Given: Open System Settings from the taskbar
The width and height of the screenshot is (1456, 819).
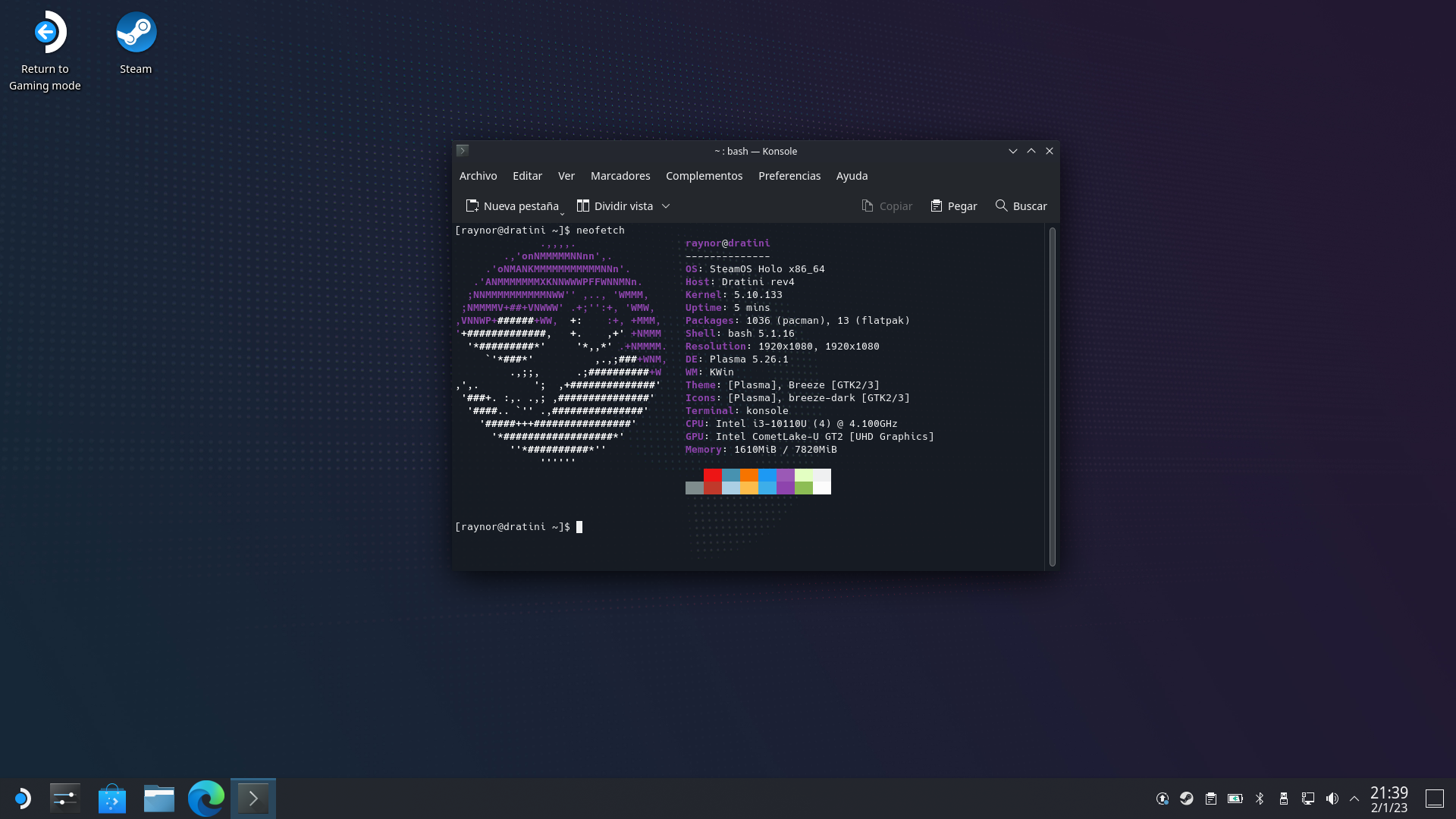Looking at the screenshot, I should pos(64,798).
